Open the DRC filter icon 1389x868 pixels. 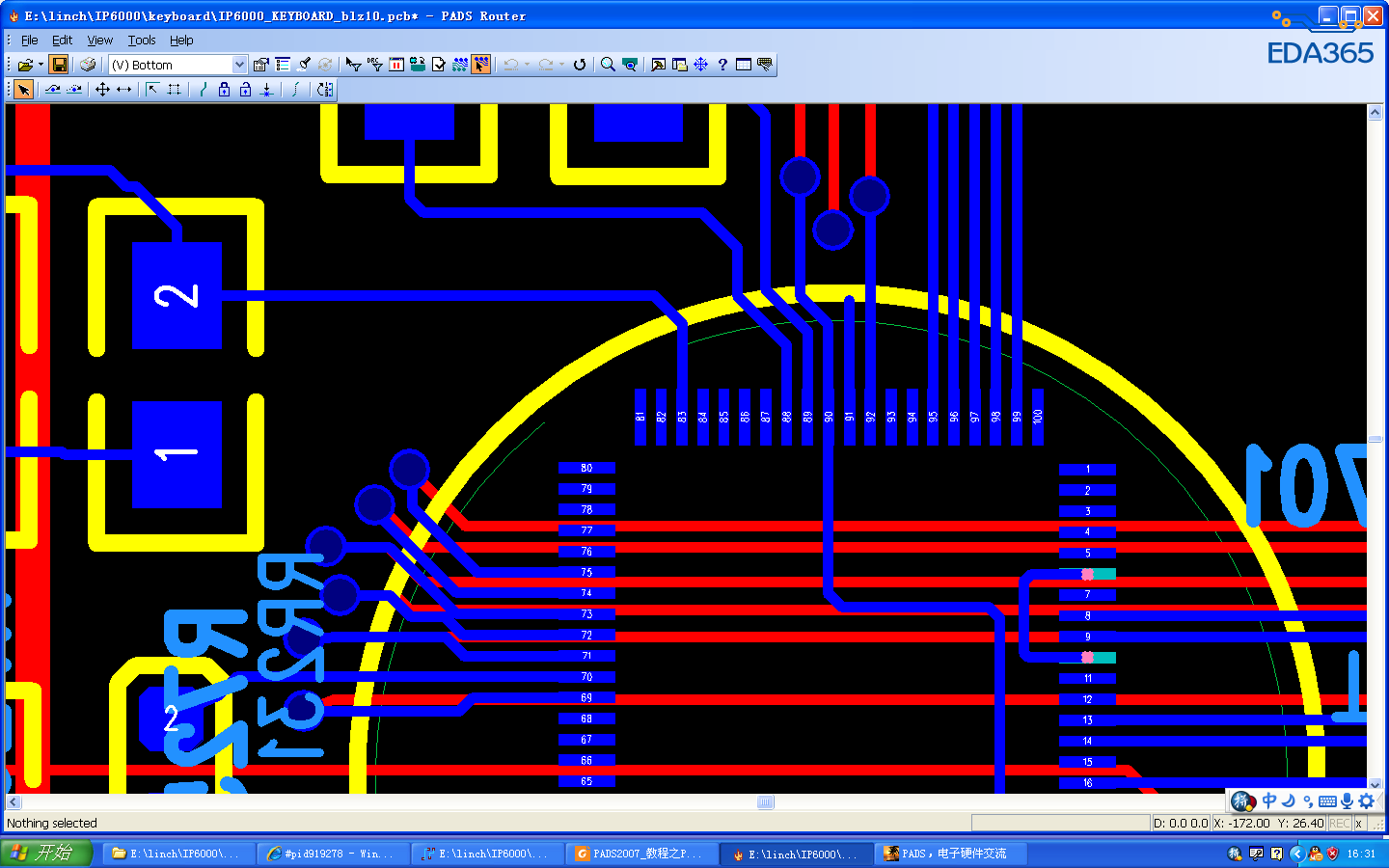pyautogui.click(x=375, y=65)
